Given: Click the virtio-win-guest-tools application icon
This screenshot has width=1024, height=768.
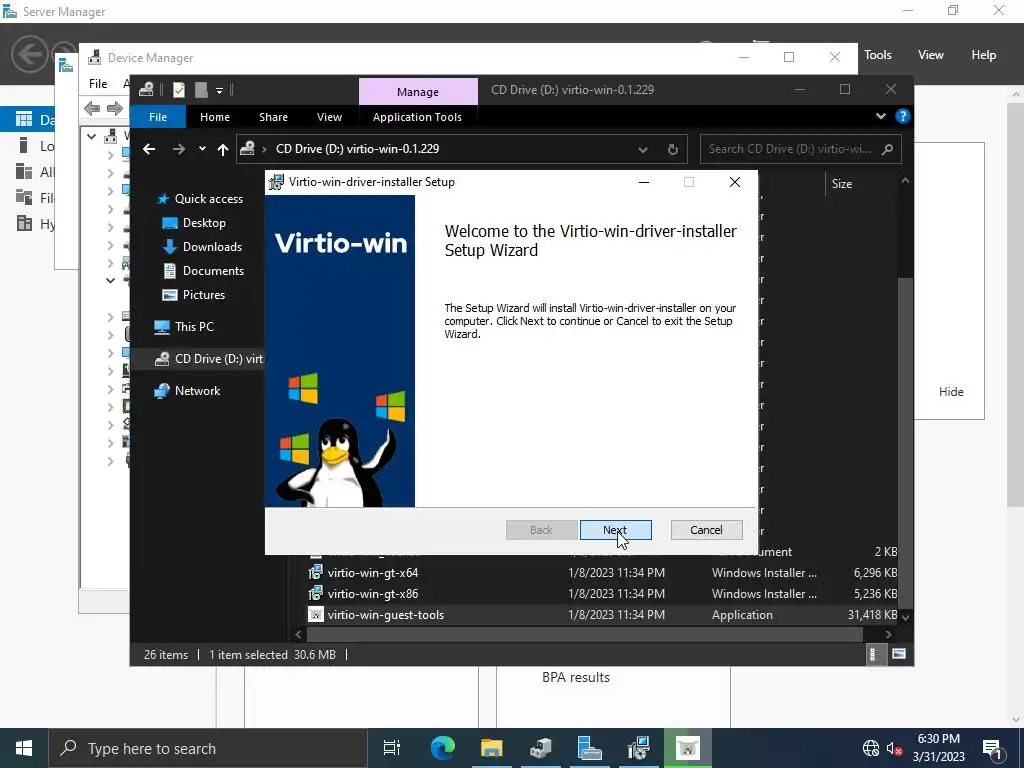Looking at the screenshot, I should click(x=315, y=615).
